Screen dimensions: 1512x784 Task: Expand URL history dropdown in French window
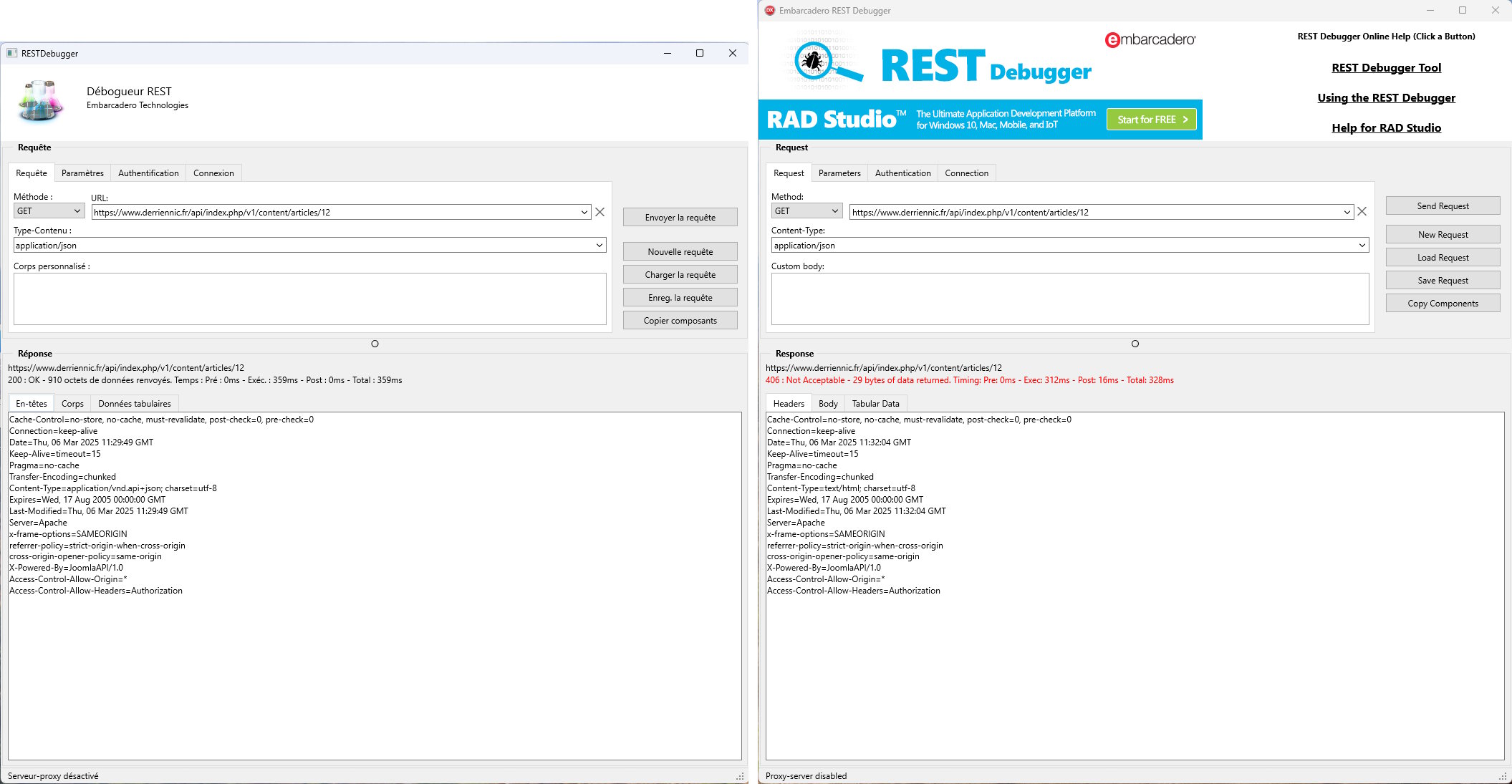pos(584,212)
